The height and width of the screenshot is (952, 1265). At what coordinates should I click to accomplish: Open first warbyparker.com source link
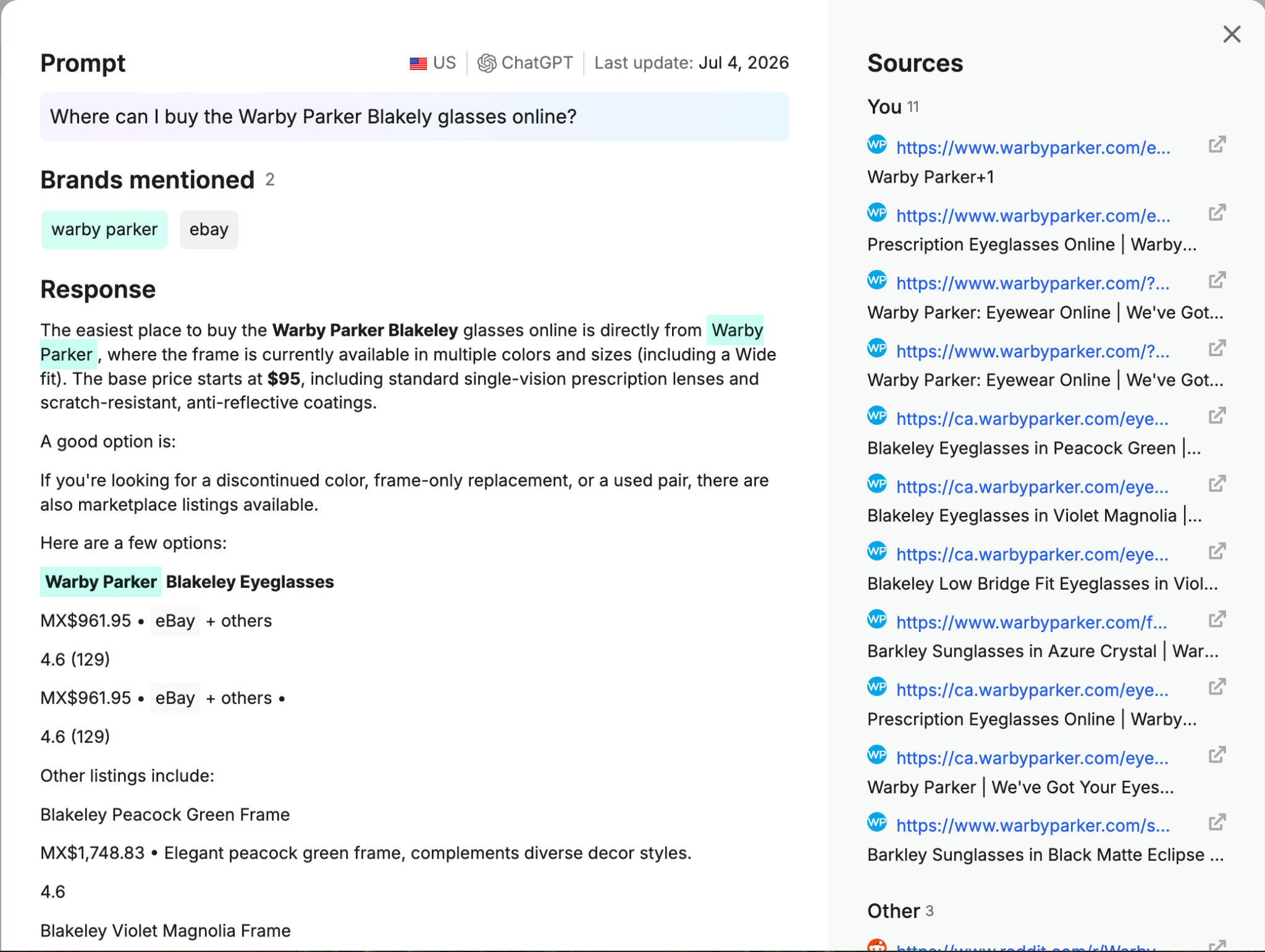coord(1033,148)
